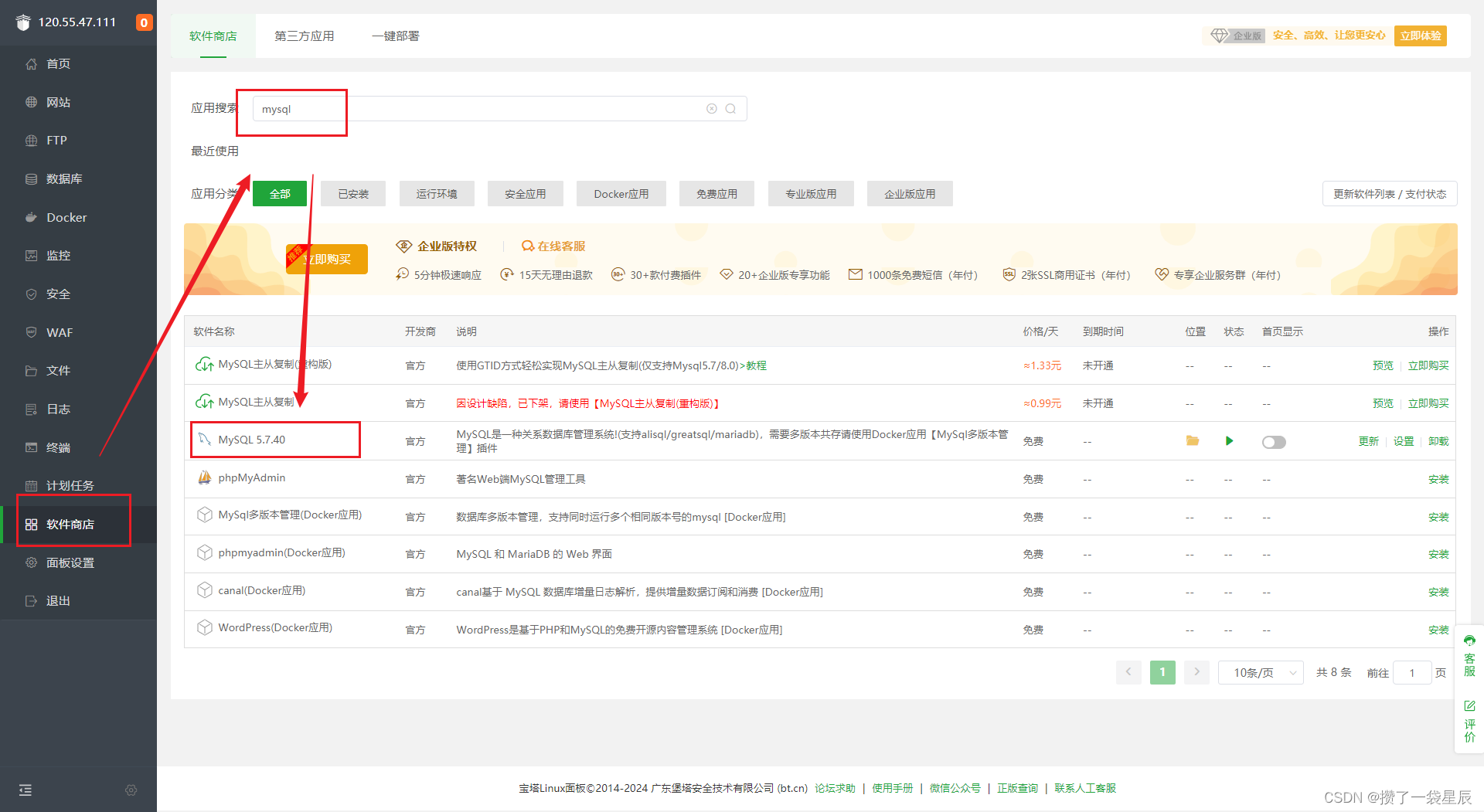Image resolution: width=1484 pixels, height=812 pixels.
Task: Click 在线客服 link in the banner
Action: point(554,246)
